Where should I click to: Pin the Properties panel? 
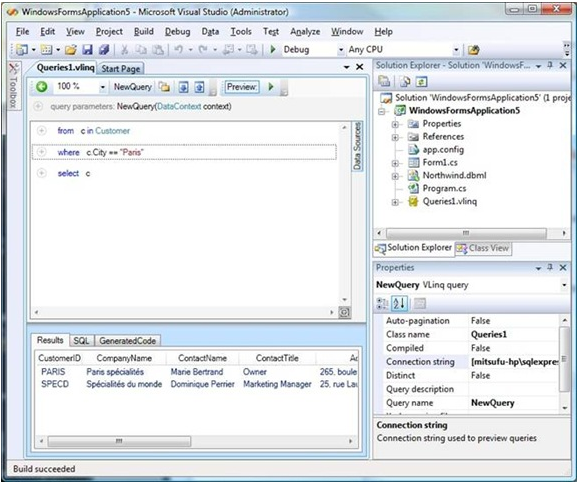(x=550, y=267)
